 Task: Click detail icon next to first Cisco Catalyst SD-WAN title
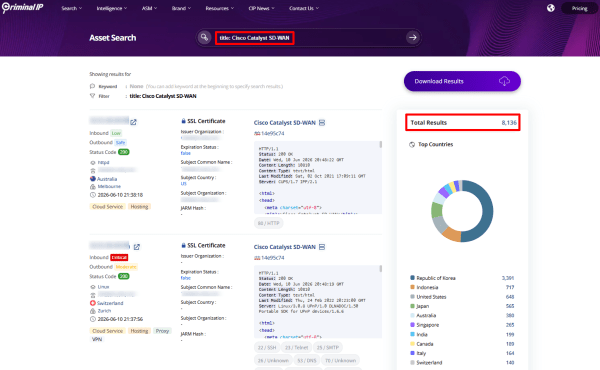click(322, 123)
